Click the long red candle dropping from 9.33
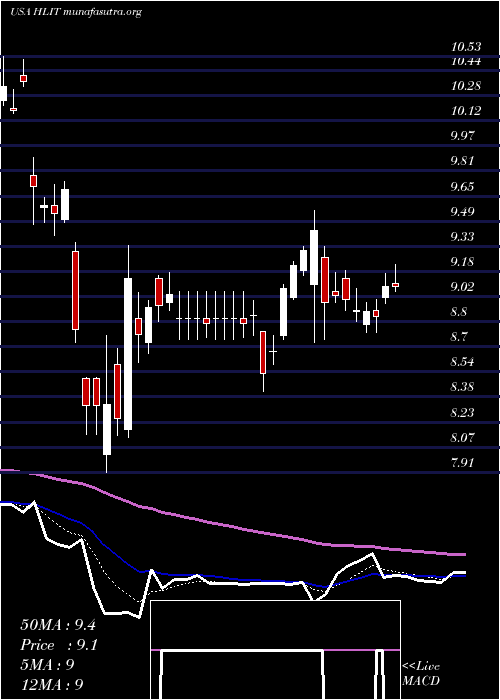500x700 pixels. click(x=75, y=290)
